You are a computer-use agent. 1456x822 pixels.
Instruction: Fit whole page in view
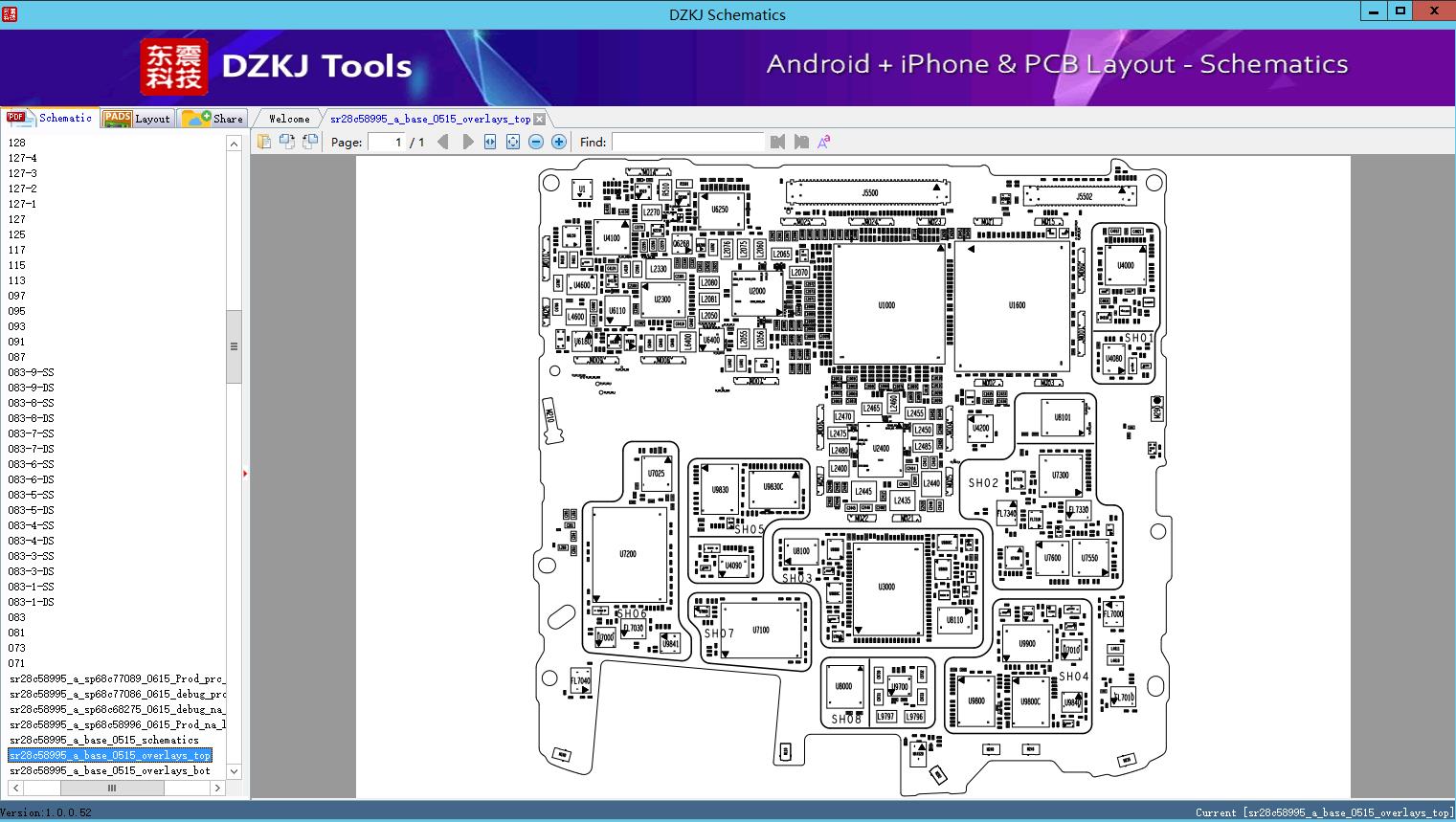tap(513, 142)
